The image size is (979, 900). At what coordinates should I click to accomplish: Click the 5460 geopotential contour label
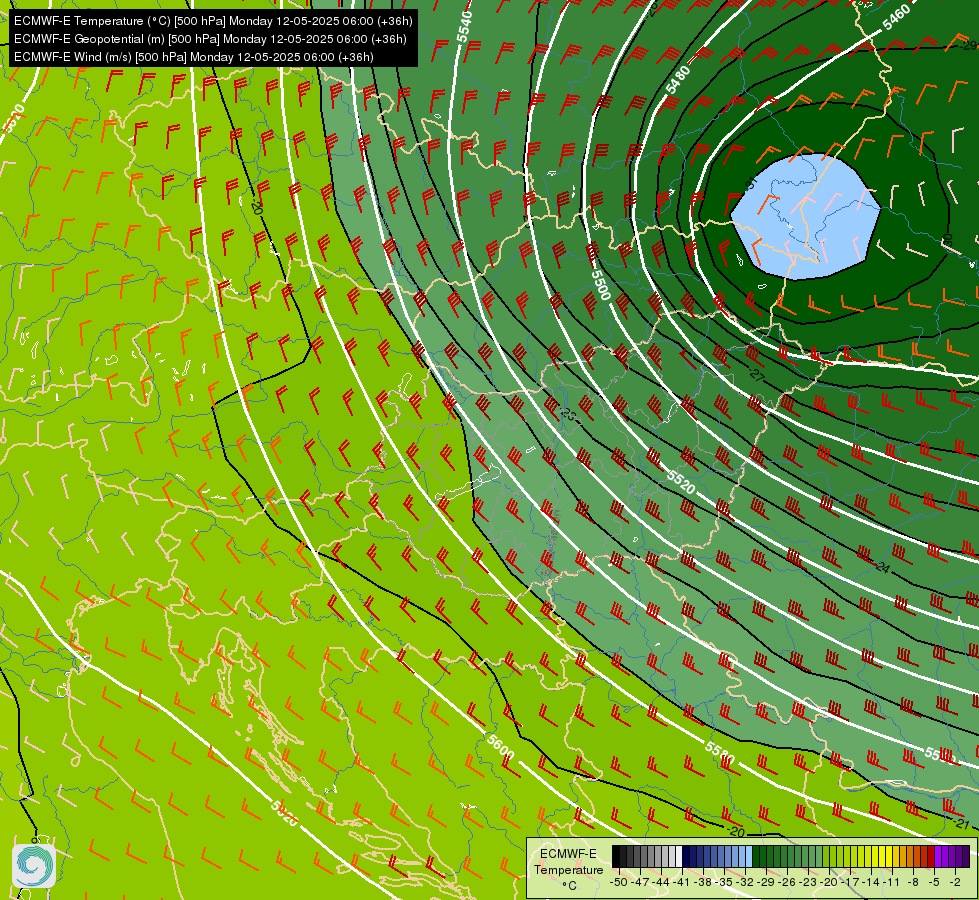click(896, 17)
